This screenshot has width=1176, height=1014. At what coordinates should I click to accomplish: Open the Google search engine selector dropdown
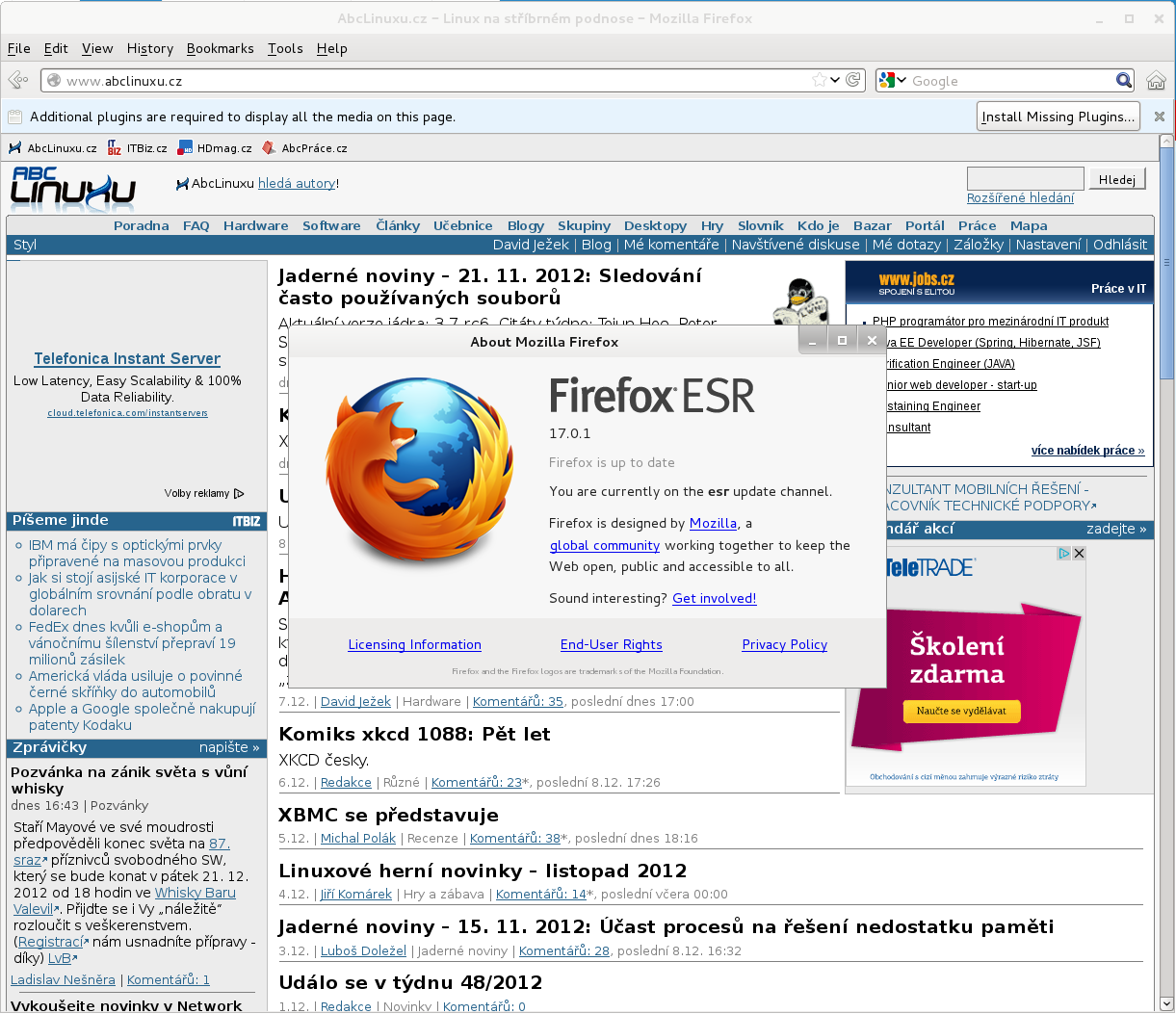(893, 81)
